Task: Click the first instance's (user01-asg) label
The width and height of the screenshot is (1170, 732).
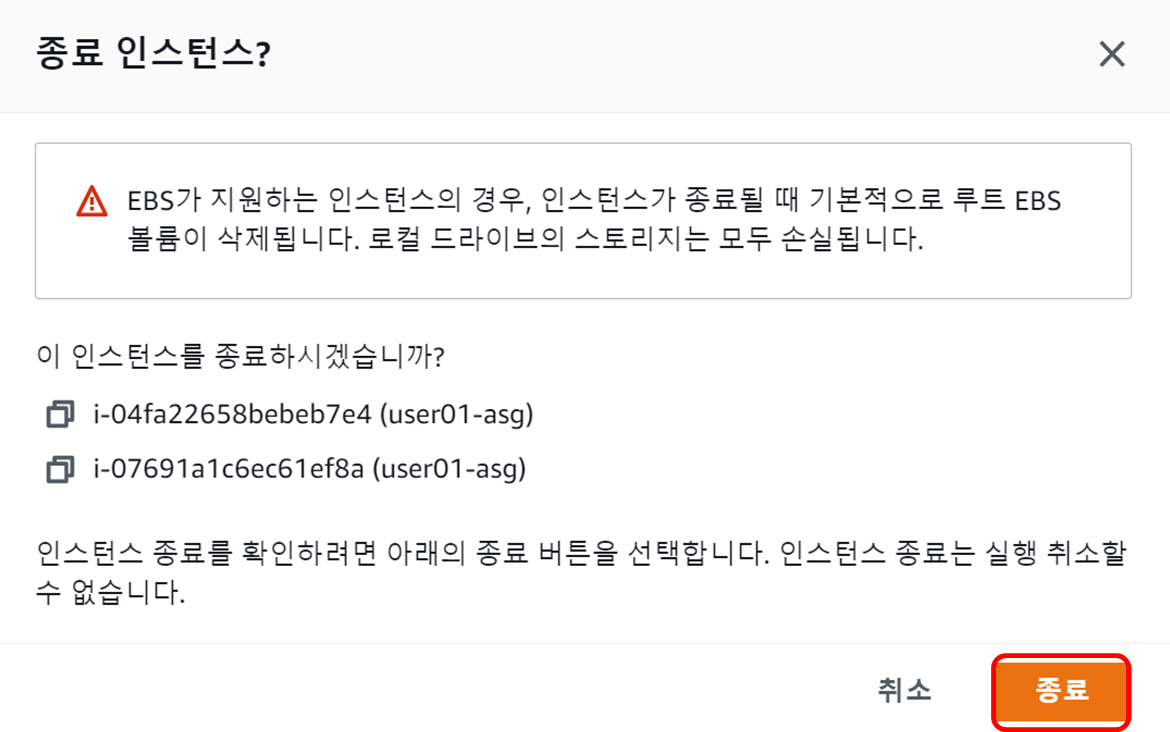Action: click(x=456, y=414)
